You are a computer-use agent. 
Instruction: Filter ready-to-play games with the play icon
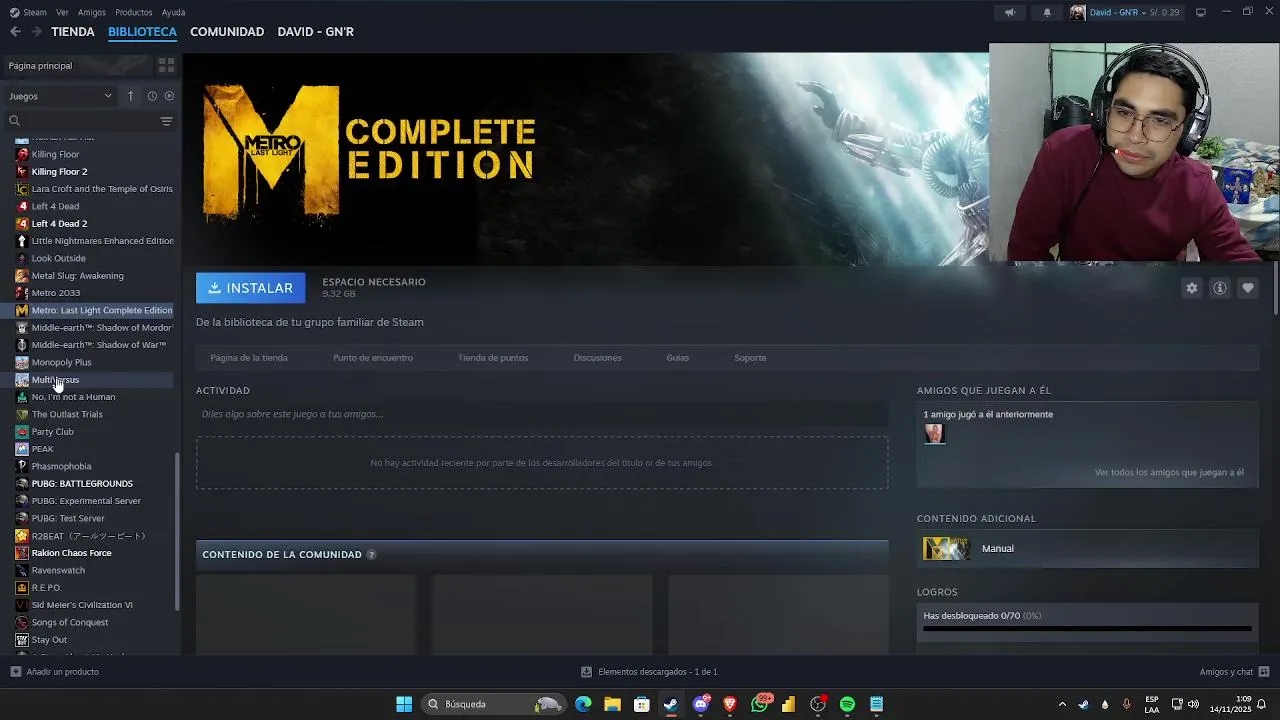coord(169,96)
